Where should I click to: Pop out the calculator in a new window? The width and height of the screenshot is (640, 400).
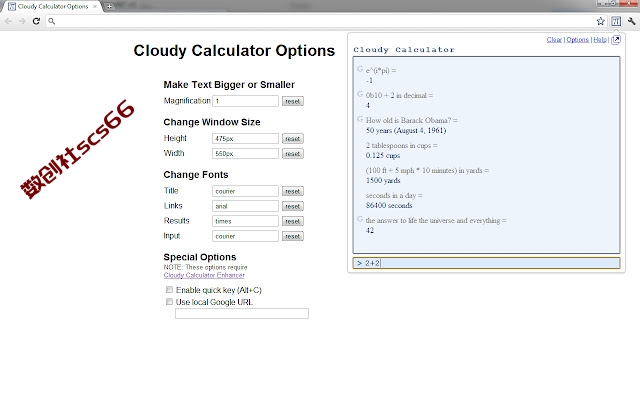click(x=616, y=40)
